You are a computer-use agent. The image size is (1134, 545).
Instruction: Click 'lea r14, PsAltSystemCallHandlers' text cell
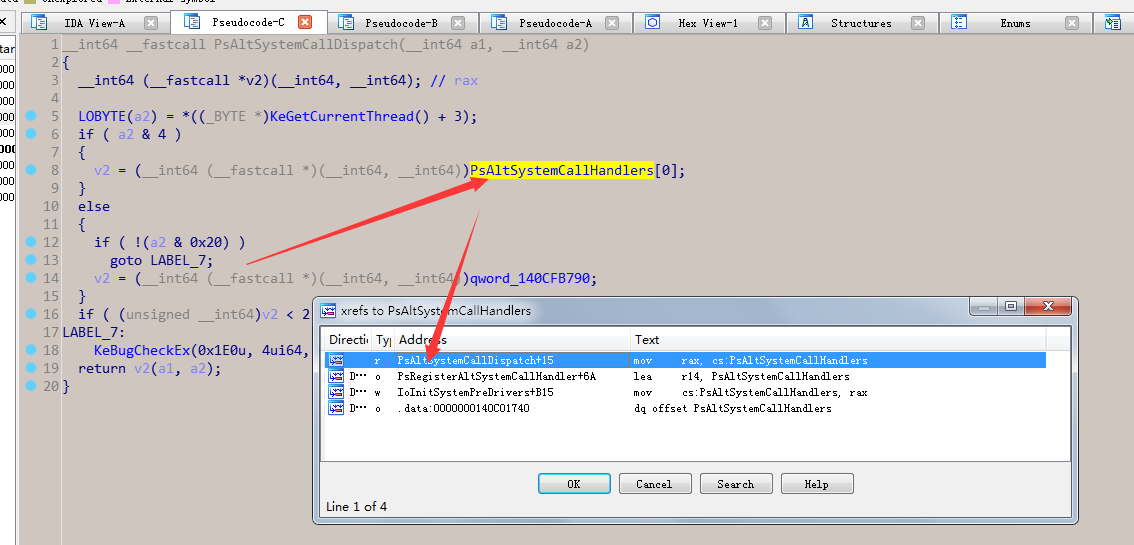coord(741,377)
